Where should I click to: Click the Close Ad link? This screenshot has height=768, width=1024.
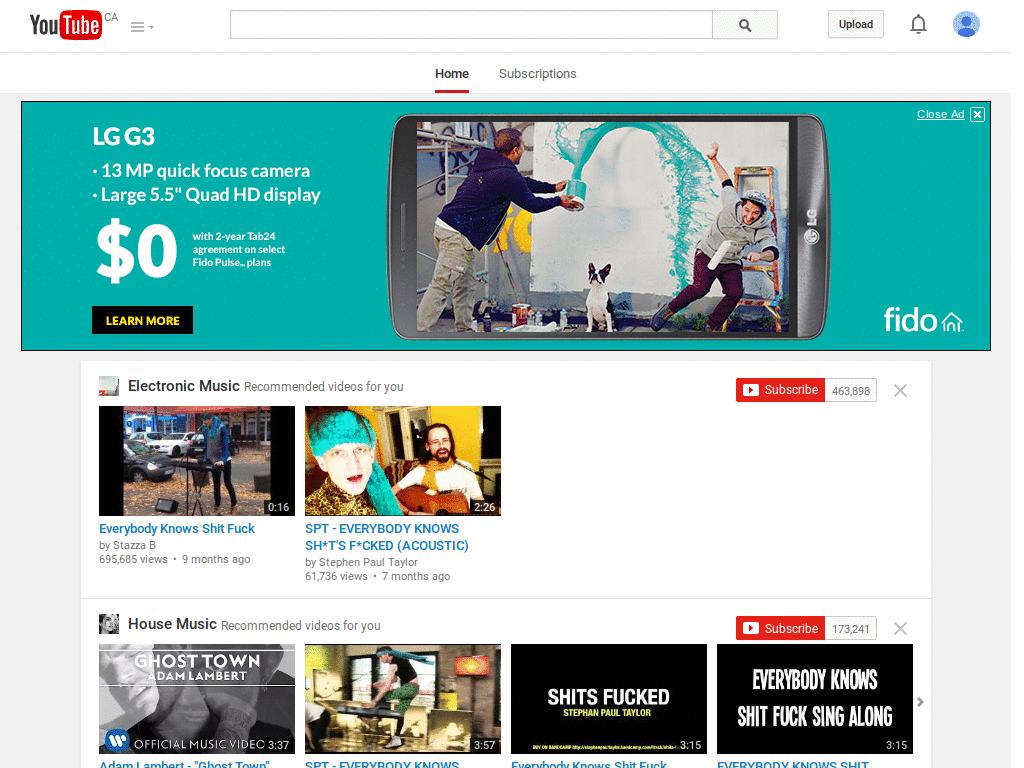[x=940, y=114]
